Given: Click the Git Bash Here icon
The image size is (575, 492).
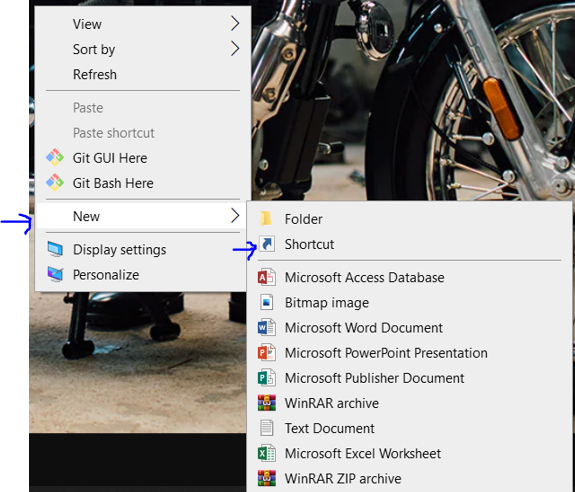Looking at the screenshot, I should [x=55, y=183].
